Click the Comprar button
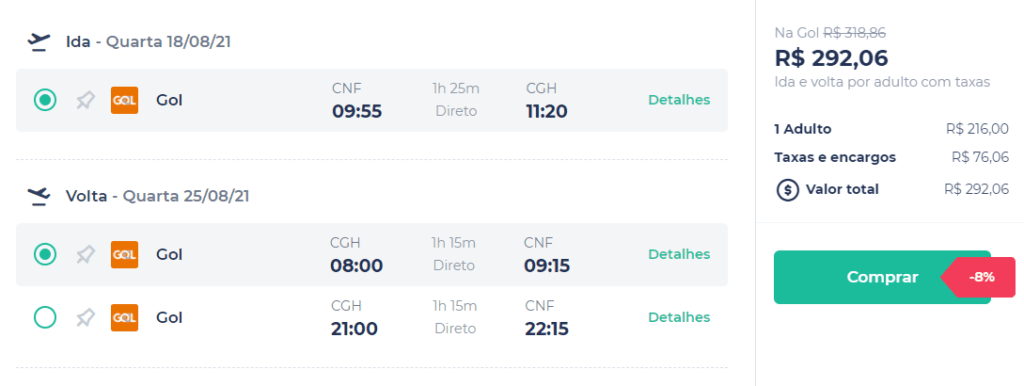This screenshot has height=386, width=1024. [882, 277]
